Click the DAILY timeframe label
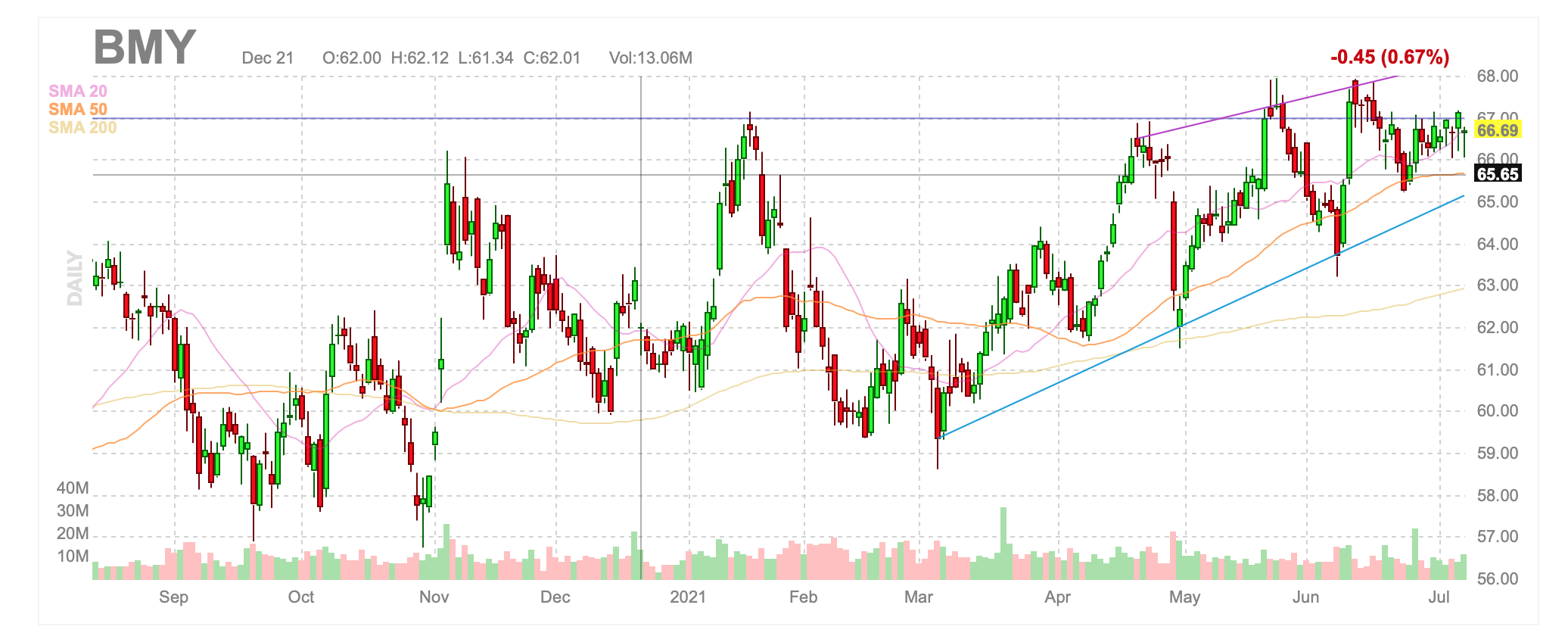The image size is (1568, 636). click(74, 278)
